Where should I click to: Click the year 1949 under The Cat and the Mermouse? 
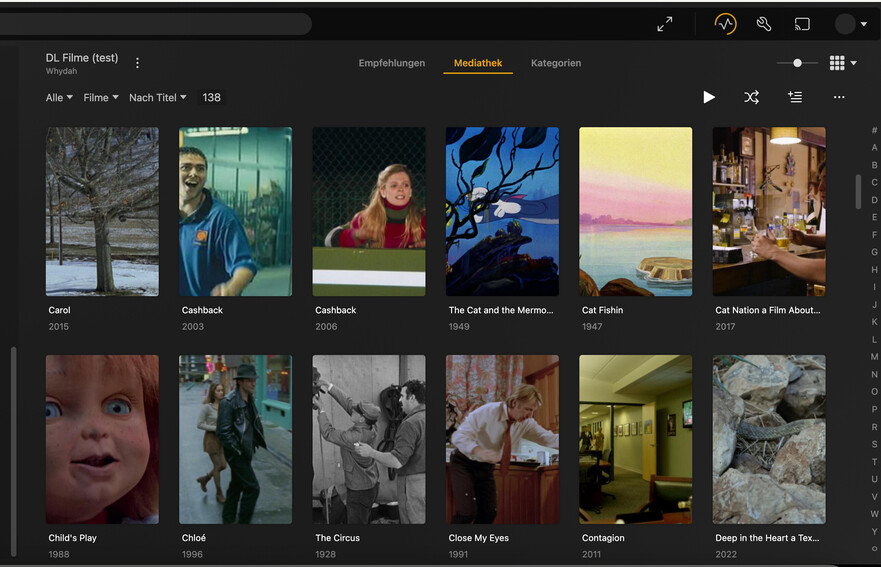click(x=458, y=326)
